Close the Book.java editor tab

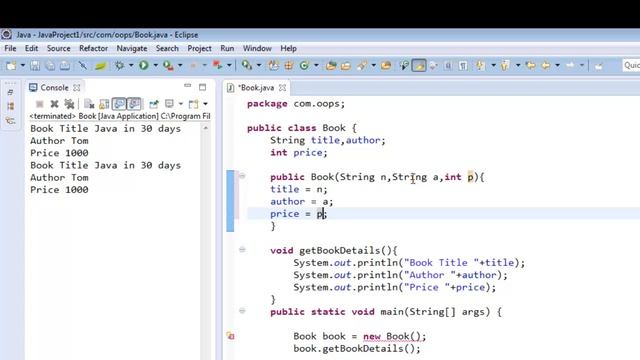coord(282,88)
